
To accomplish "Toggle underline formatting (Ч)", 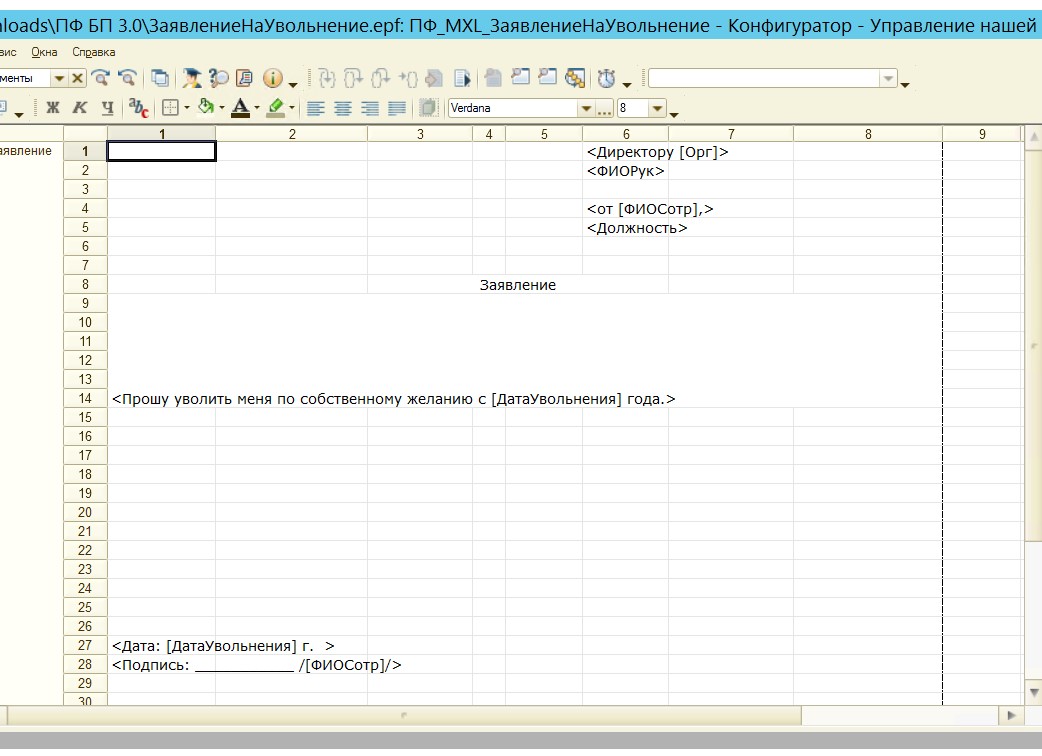I will (107, 108).
